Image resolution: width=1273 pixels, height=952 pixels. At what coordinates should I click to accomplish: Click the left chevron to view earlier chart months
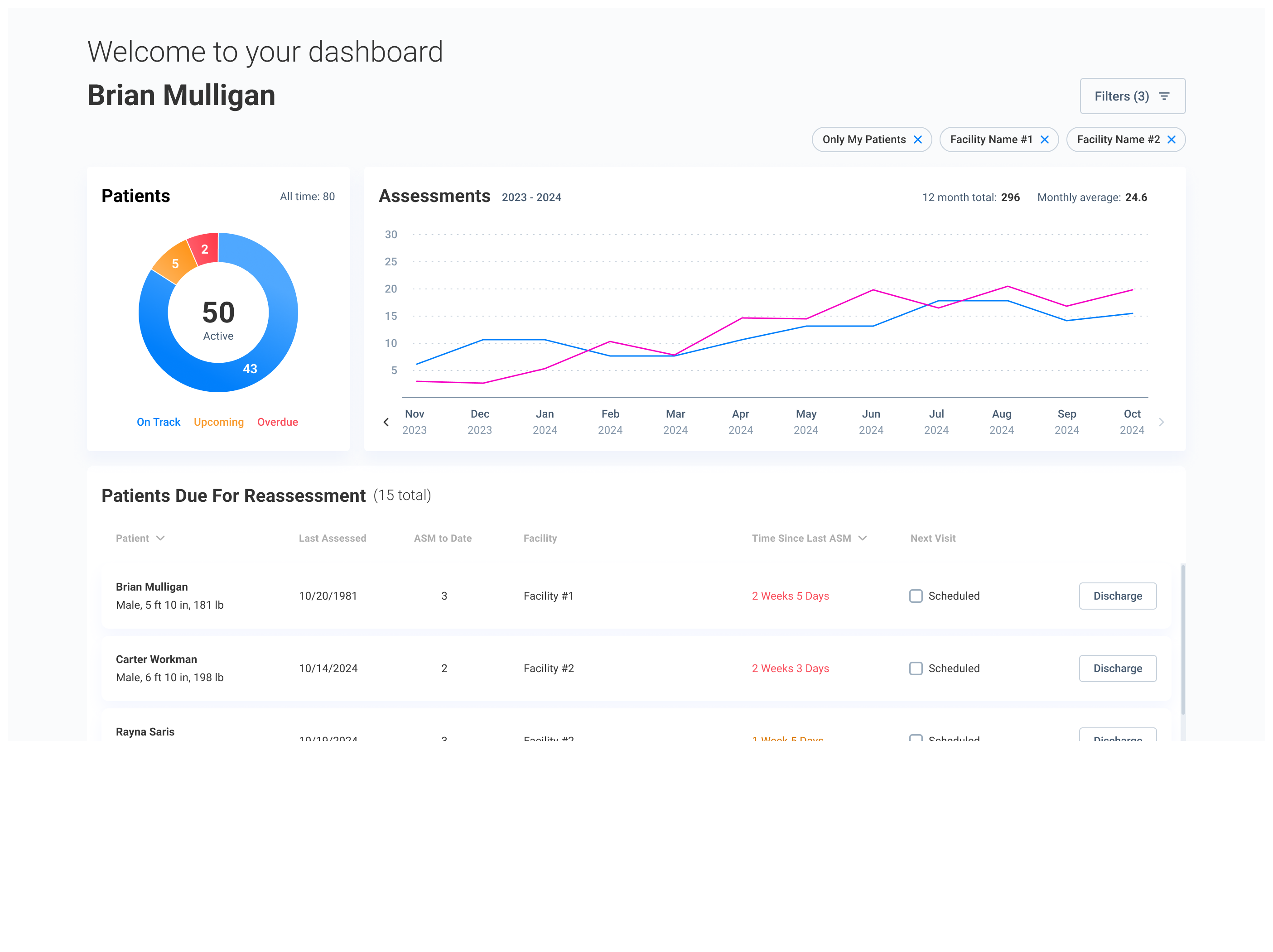point(386,422)
